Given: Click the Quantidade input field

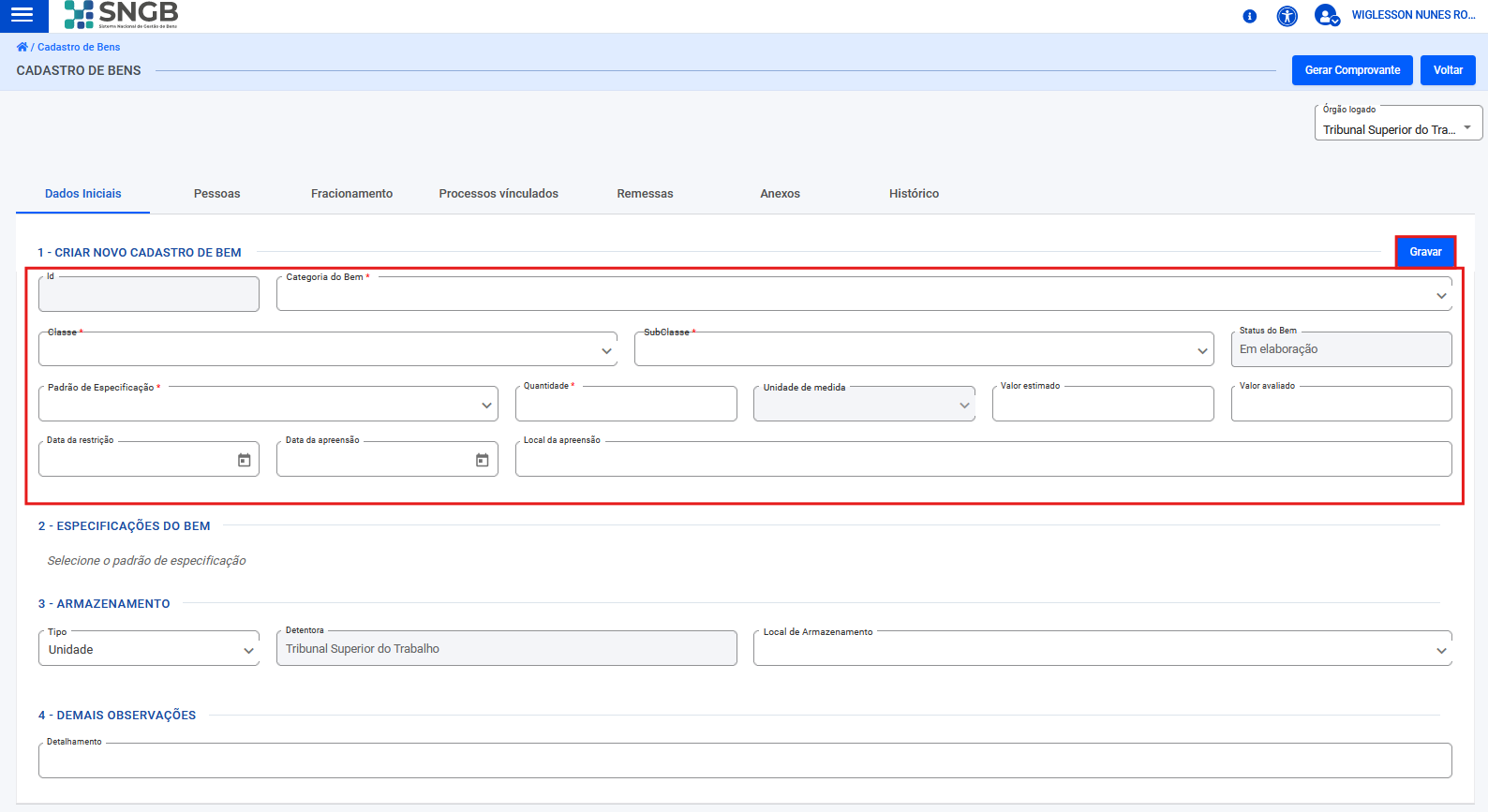Looking at the screenshot, I should 626,404.
